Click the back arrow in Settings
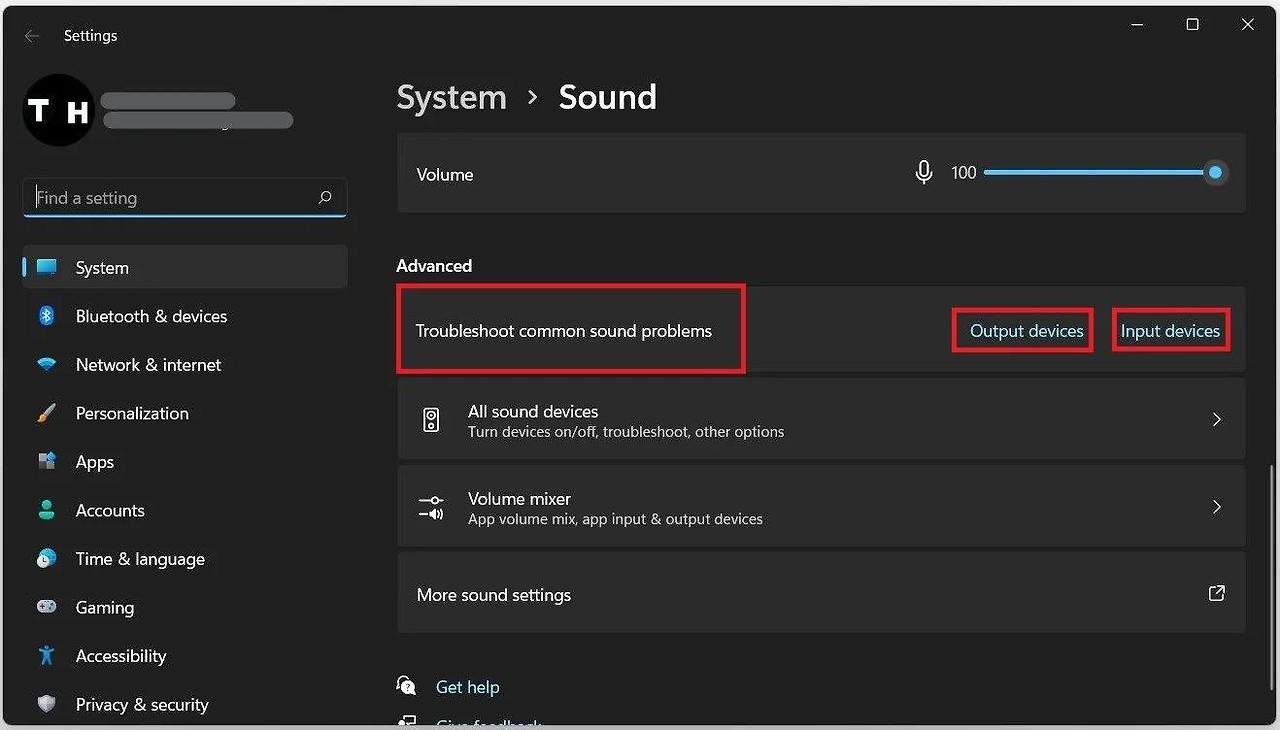The image size is (1280, 730). pos(32,36)
